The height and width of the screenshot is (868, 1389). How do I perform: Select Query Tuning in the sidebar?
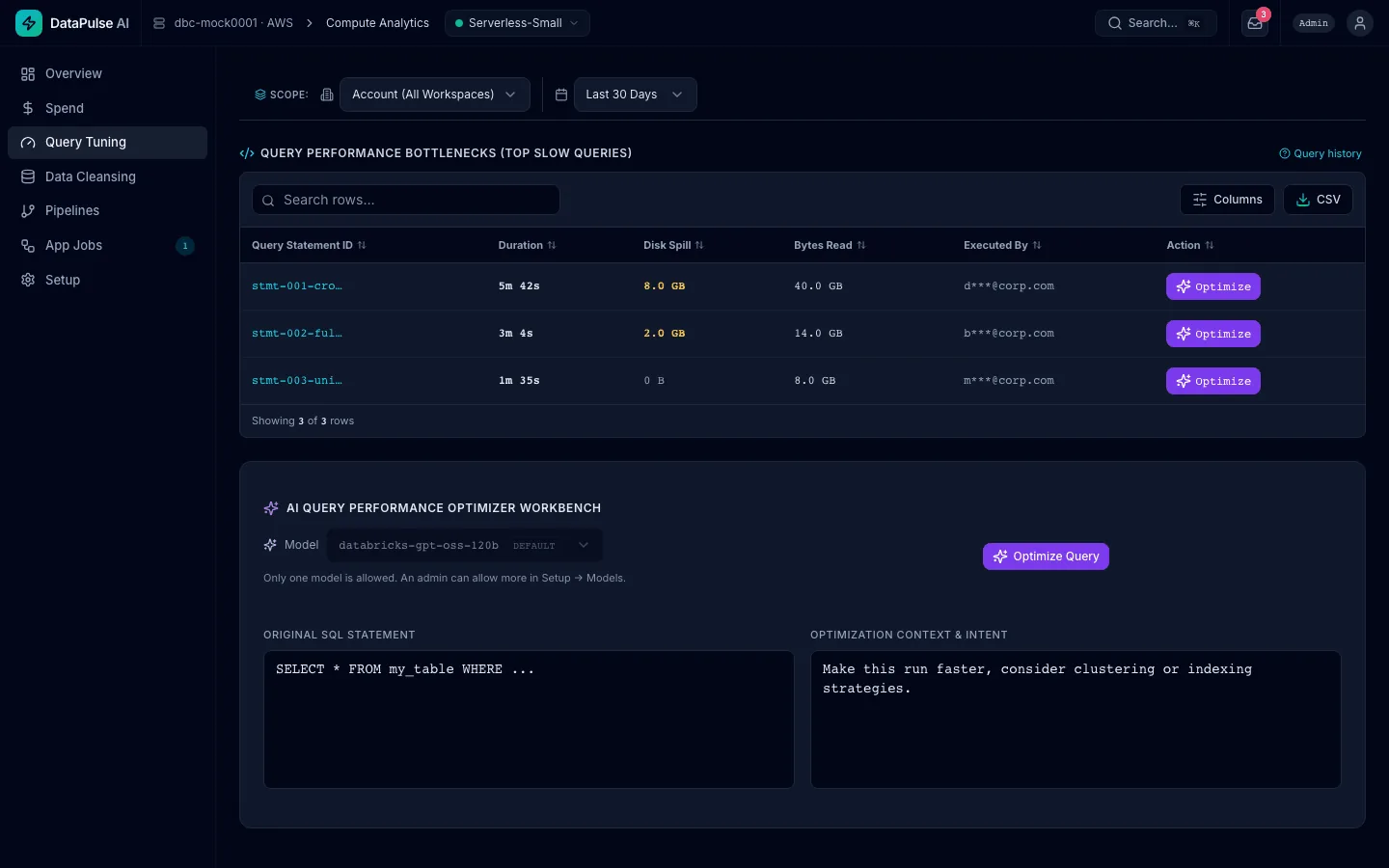108,142
